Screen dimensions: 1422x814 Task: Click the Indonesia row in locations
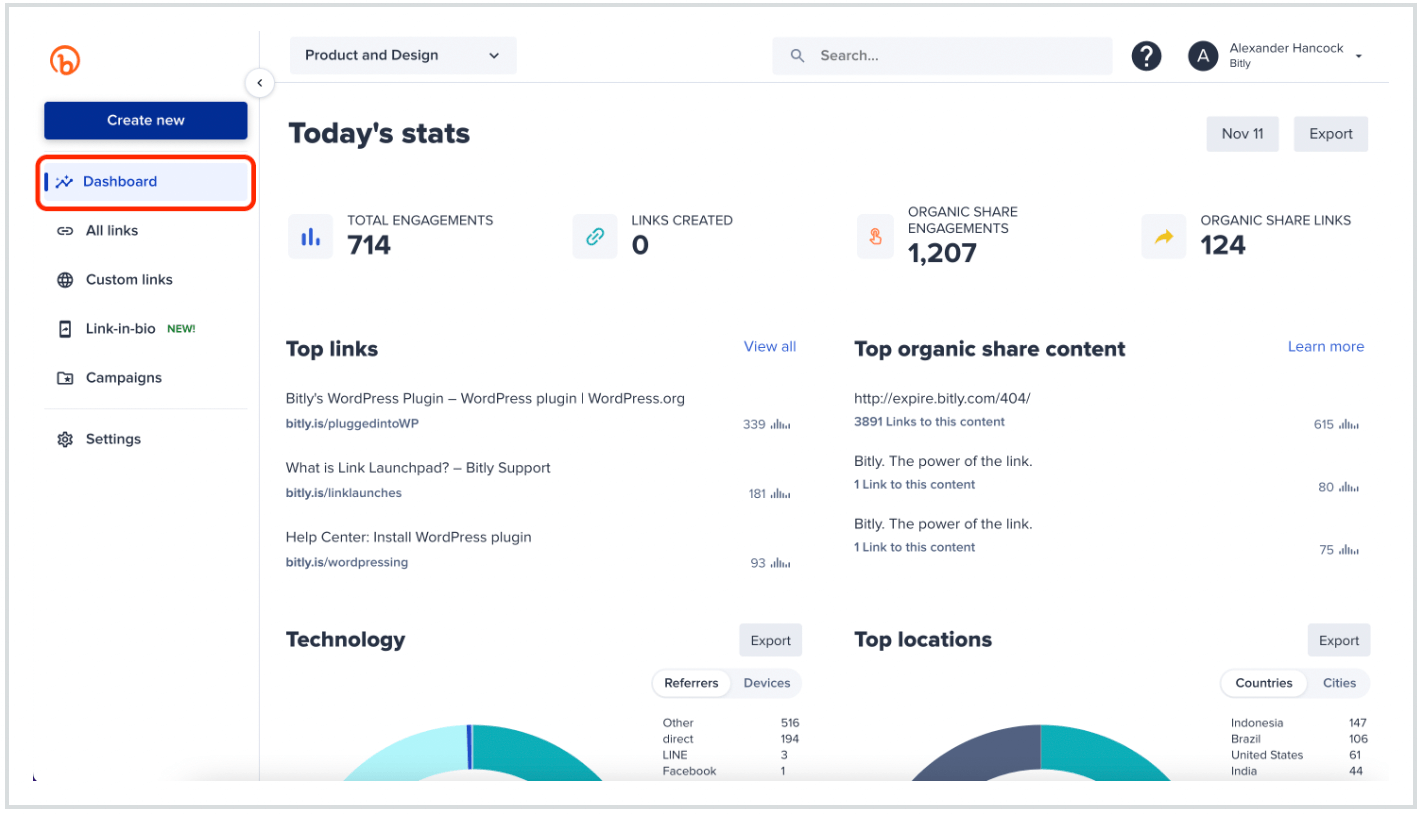point(1298,723)
